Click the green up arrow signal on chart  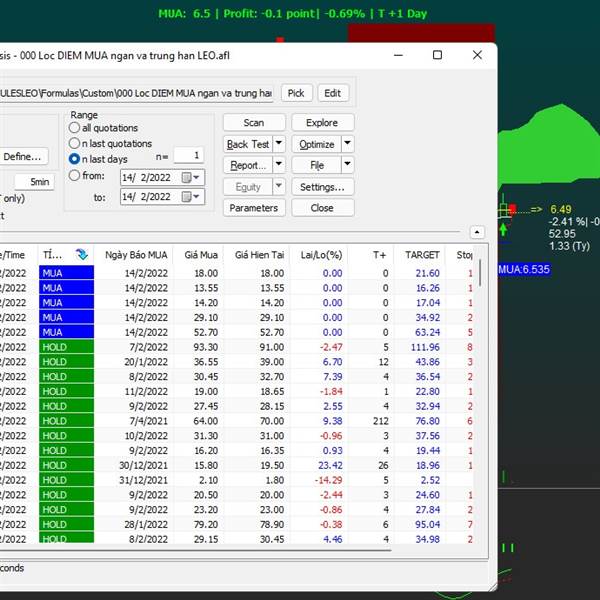[x=503, y=229]
